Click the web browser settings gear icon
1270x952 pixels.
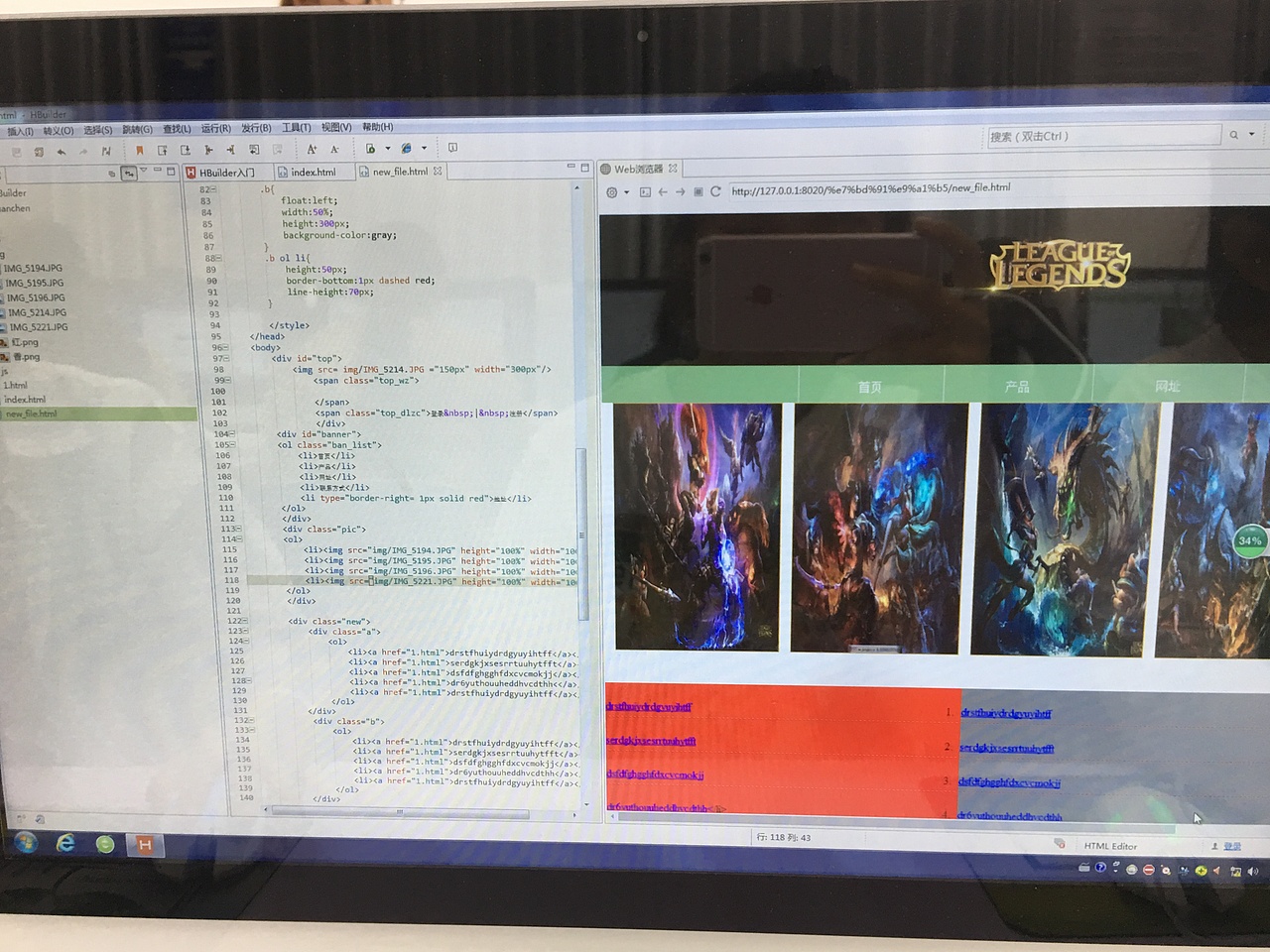(x=612, y=192)
